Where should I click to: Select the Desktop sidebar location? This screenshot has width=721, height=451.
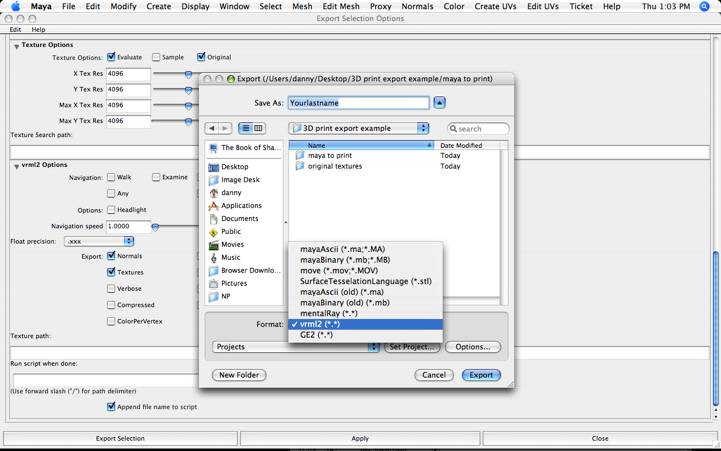coord(234,167)
